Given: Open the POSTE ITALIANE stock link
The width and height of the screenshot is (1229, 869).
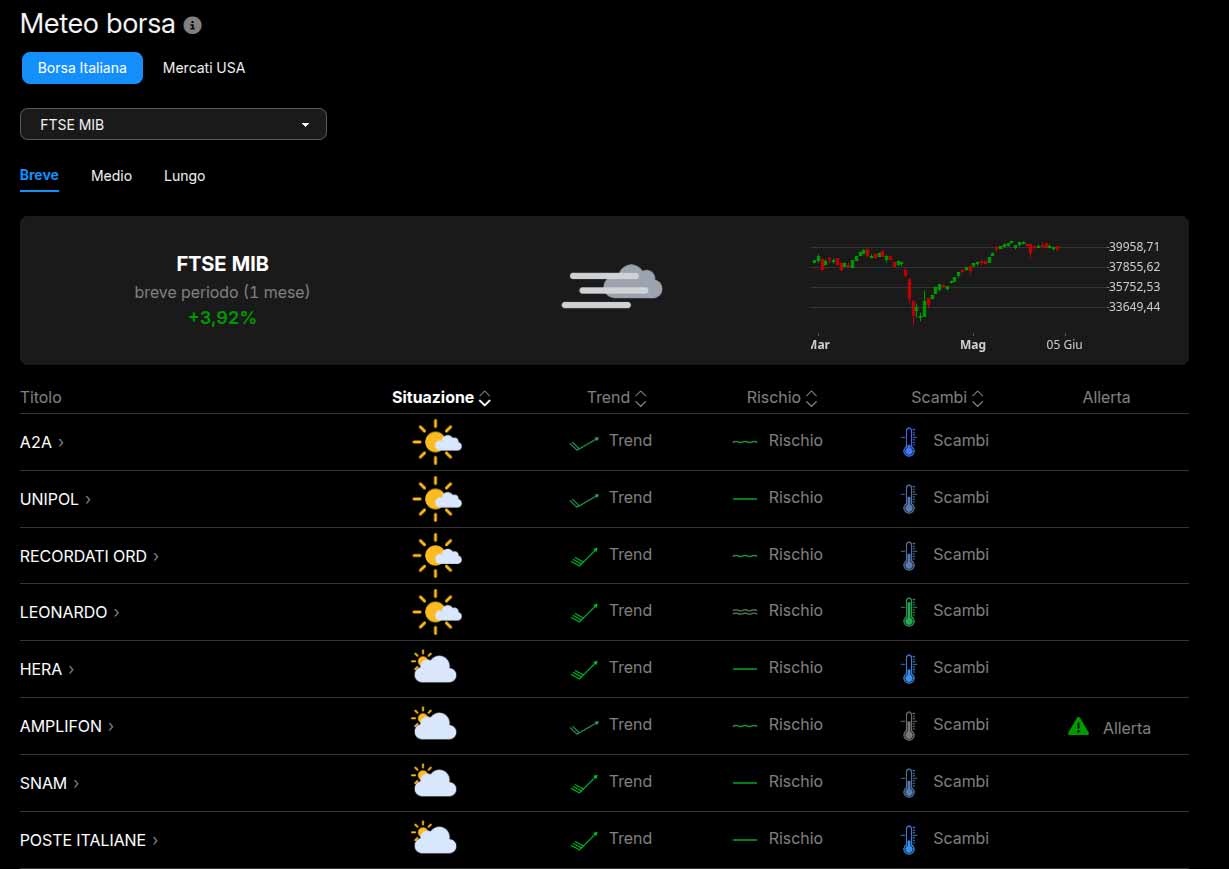Looking at the screenshot, I should (x=83, y=840).
